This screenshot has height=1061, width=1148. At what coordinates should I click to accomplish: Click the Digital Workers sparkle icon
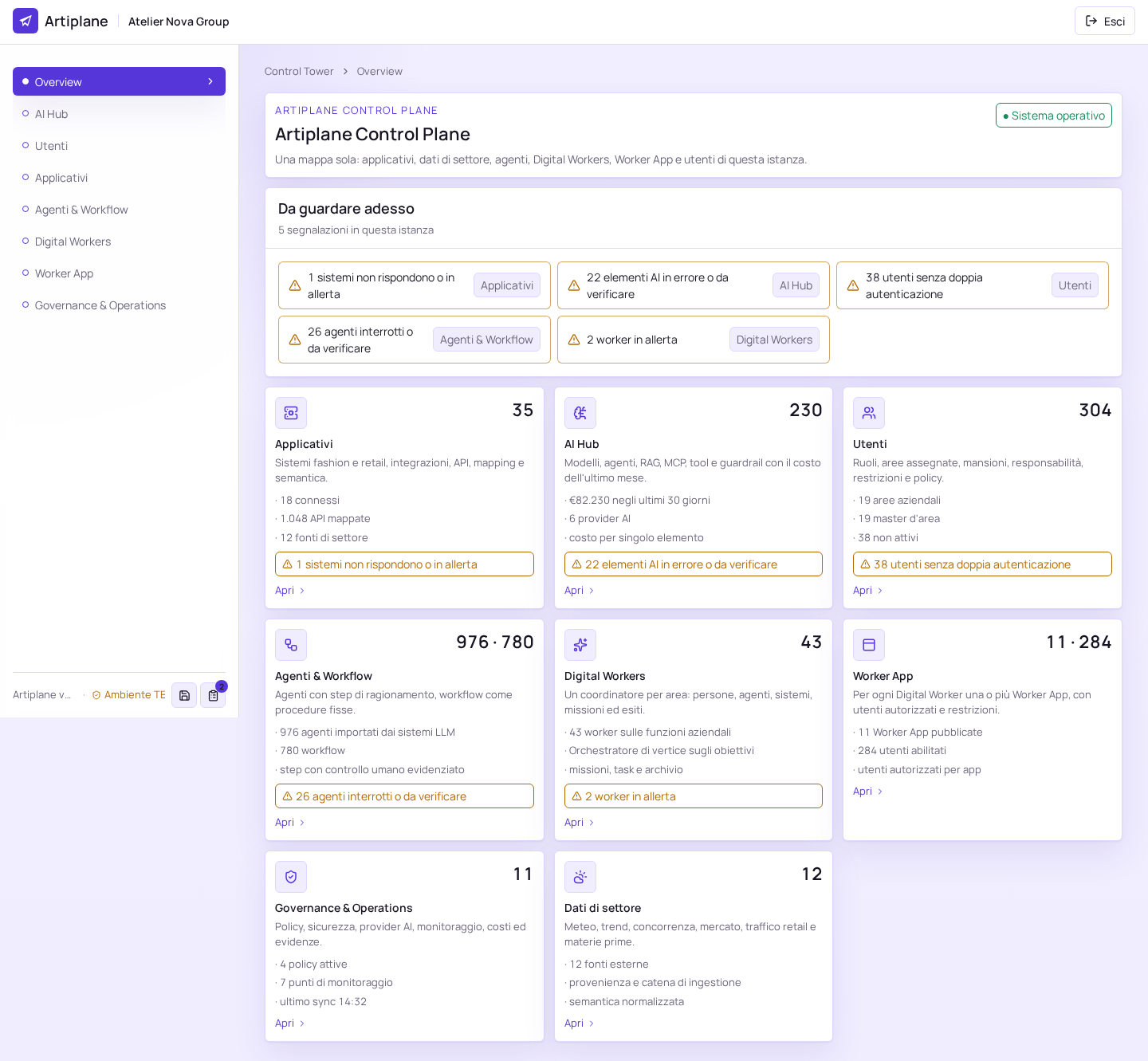coord(580,645)
